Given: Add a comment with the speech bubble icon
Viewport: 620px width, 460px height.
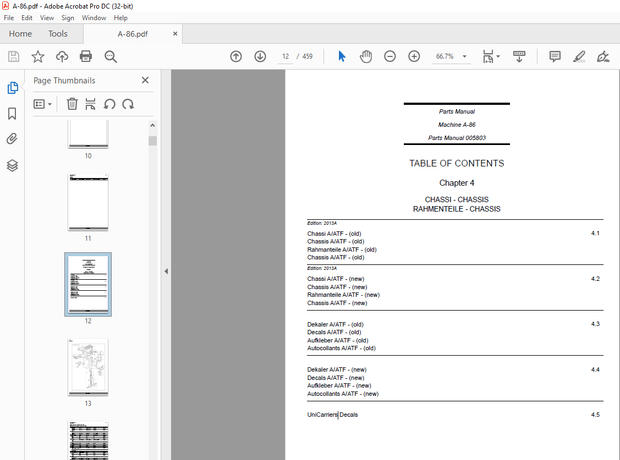Looking at the screenshot, I should click(x=555, y=57).
